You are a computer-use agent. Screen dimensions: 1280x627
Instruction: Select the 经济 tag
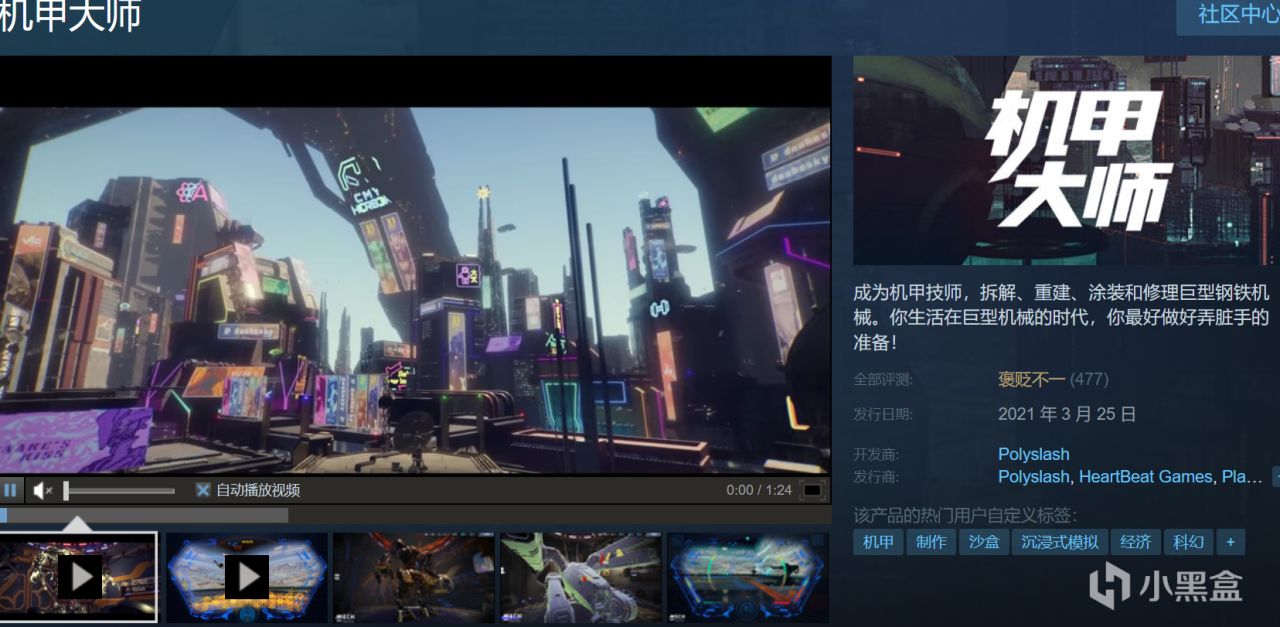[x=1135, y=542]
